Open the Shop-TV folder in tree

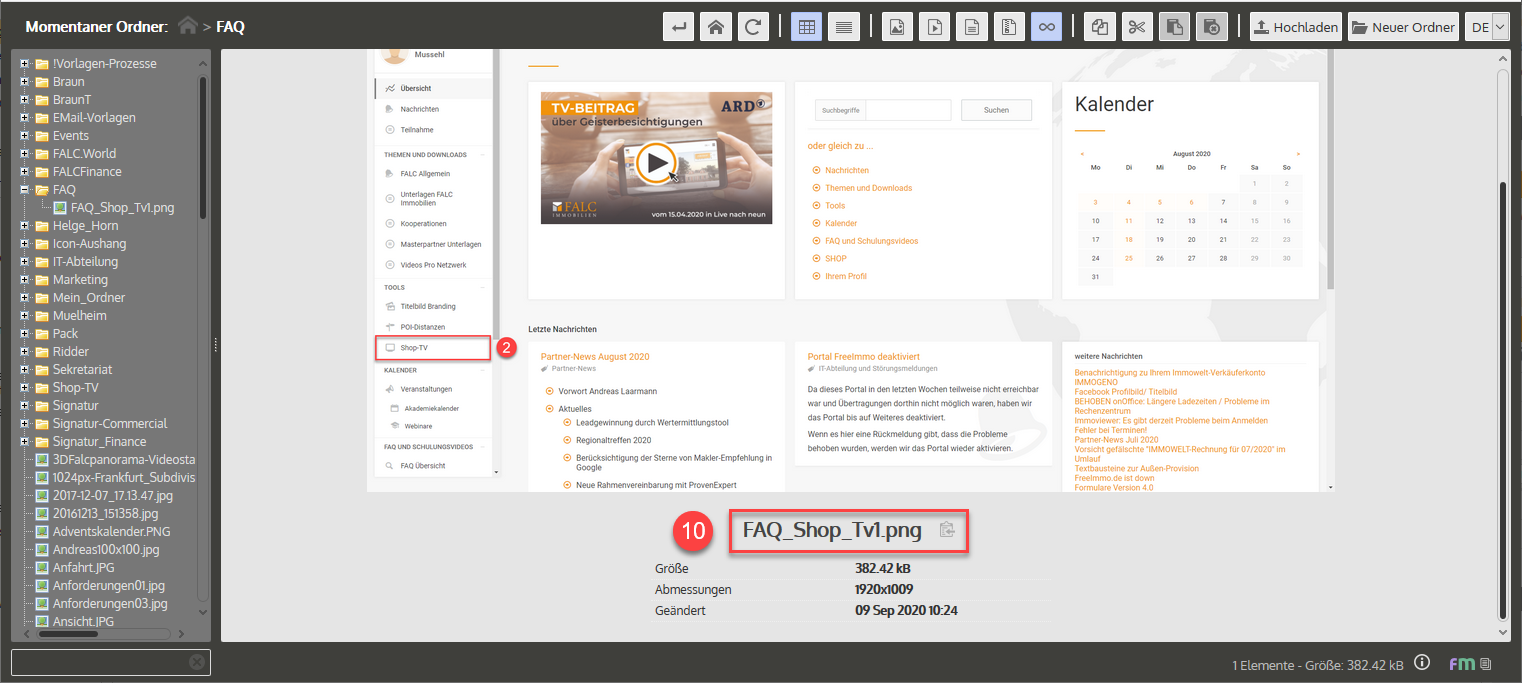(75, 388)
